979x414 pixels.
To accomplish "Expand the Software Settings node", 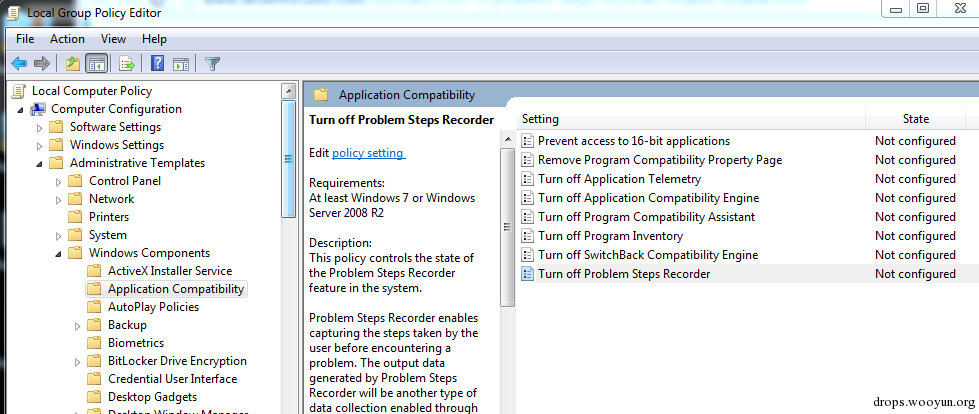I will (39, 128).
